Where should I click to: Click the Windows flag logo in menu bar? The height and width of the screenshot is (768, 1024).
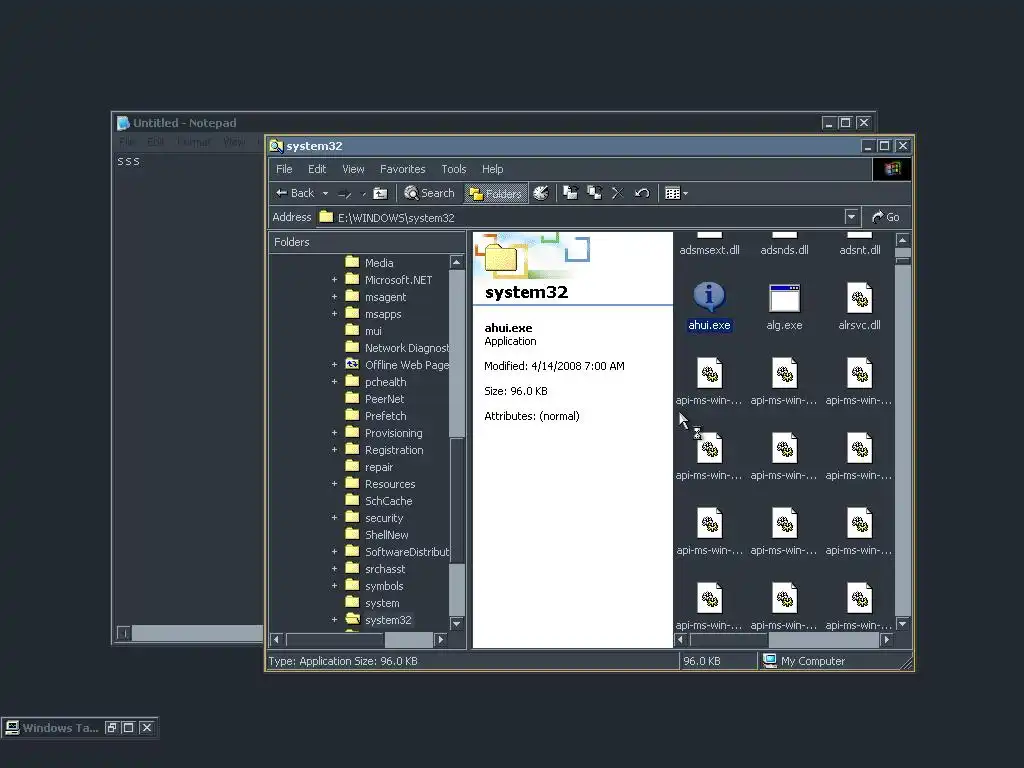[892, 169]
